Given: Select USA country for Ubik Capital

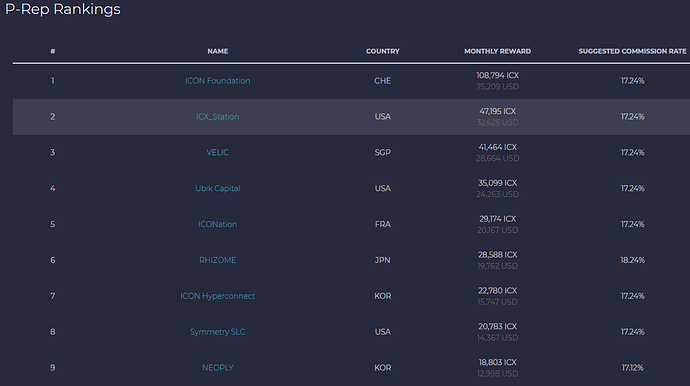Looking at the screenshot, I should 382,188.
